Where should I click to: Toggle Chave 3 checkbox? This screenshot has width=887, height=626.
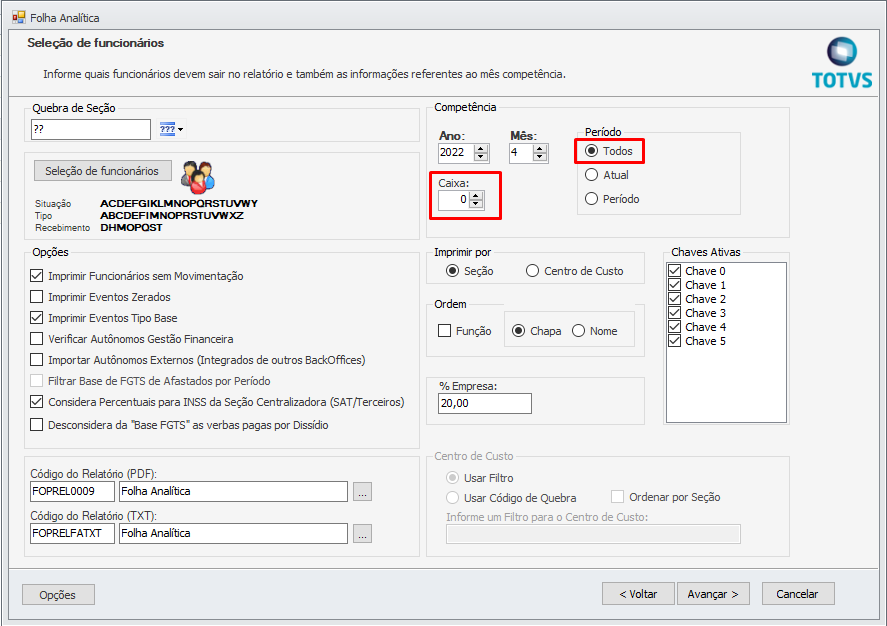(x=674, y=313)
